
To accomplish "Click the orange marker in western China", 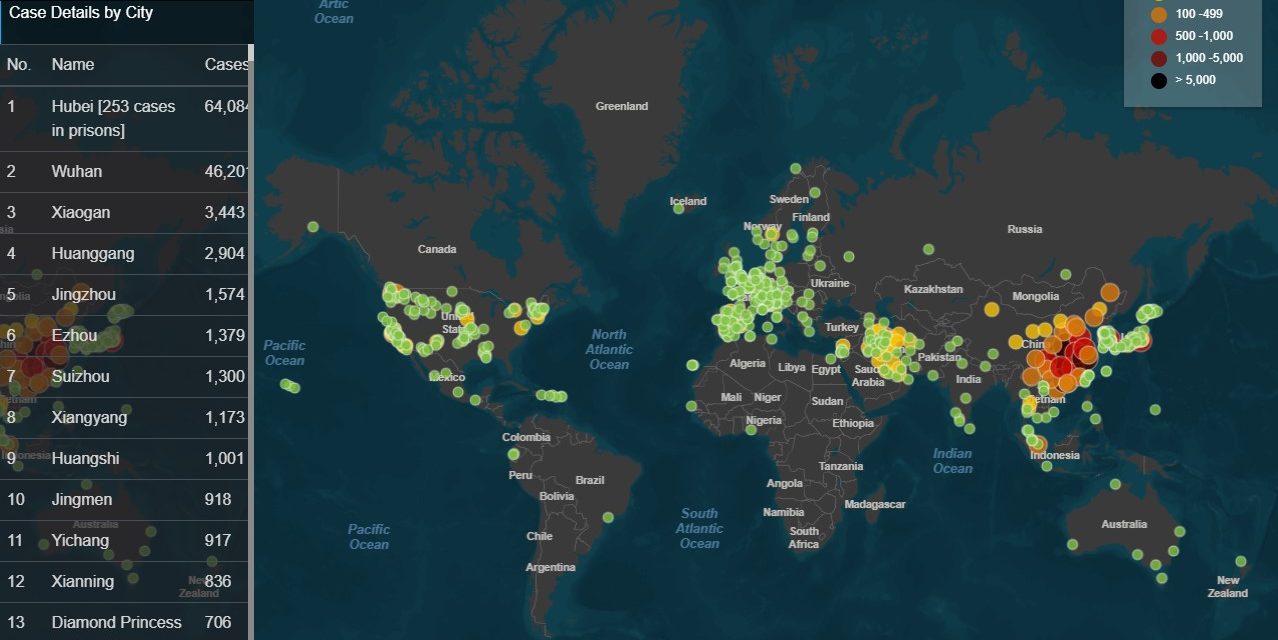I will coord(991,309).
